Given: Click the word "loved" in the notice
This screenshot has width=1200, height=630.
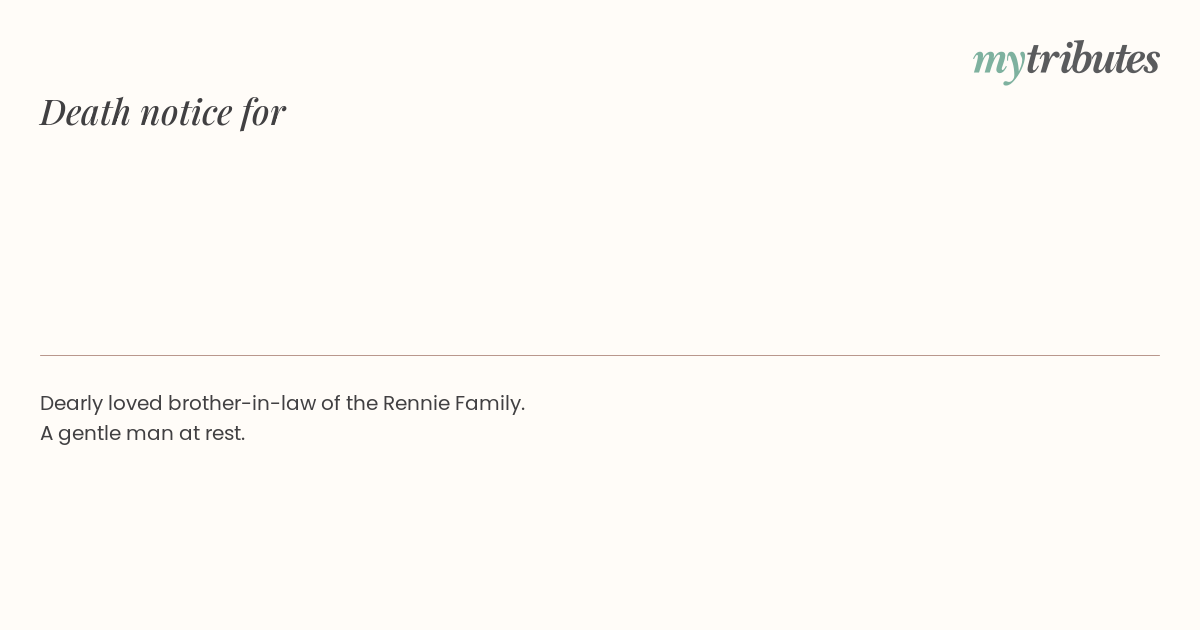Looking at the screenshot, I should point(135,403).
